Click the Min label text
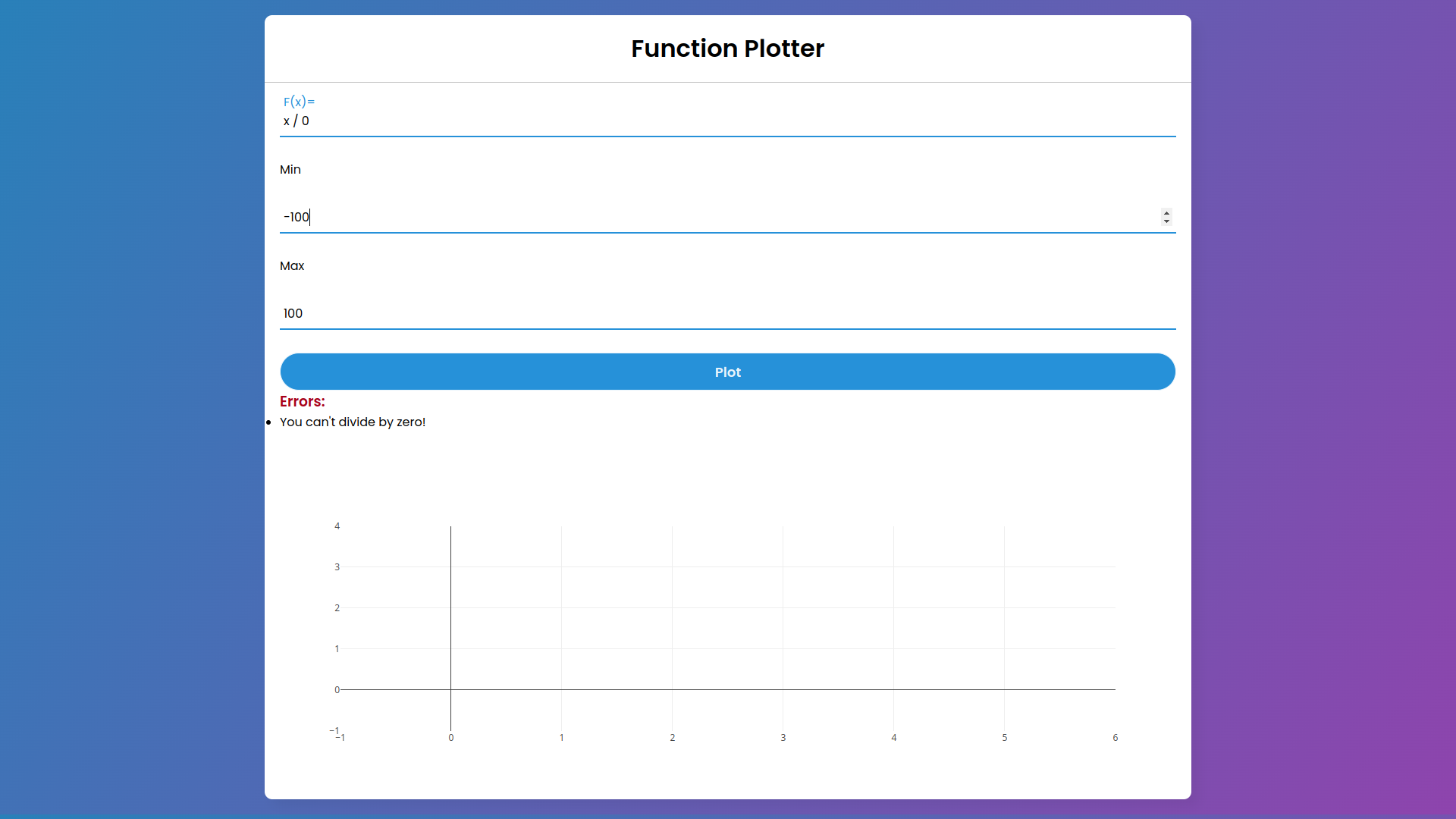The image size is (1456, 819). pyautogui.click(x=290, y=170)
